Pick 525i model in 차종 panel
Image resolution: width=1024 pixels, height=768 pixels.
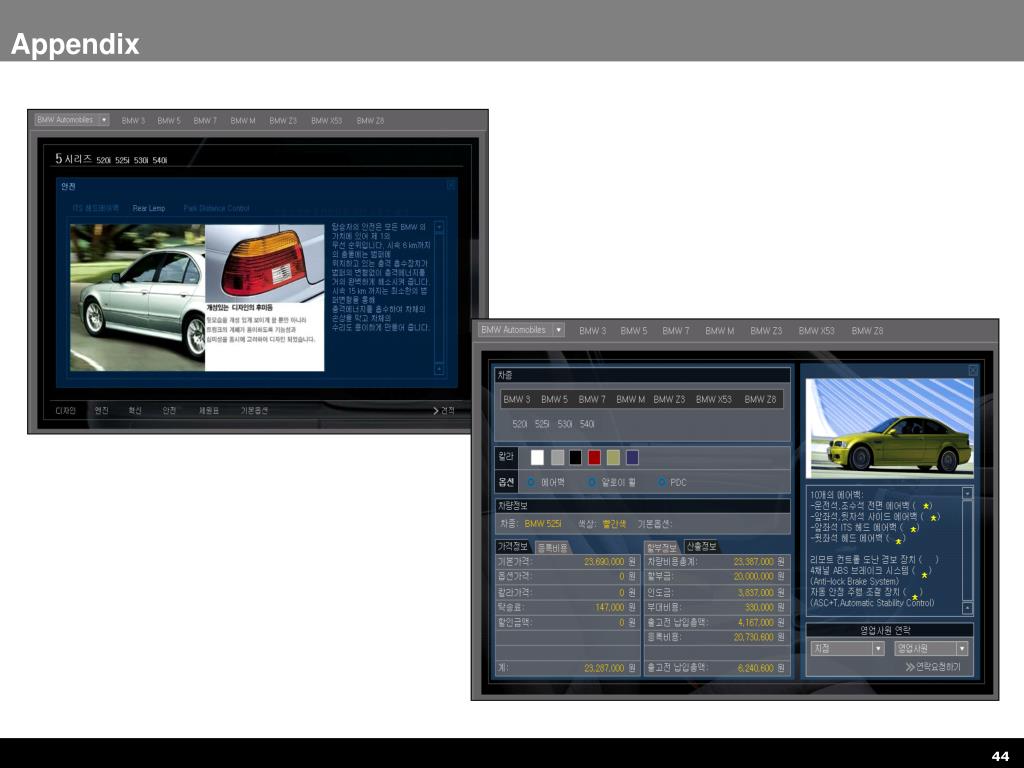click(x=542, y=424)
